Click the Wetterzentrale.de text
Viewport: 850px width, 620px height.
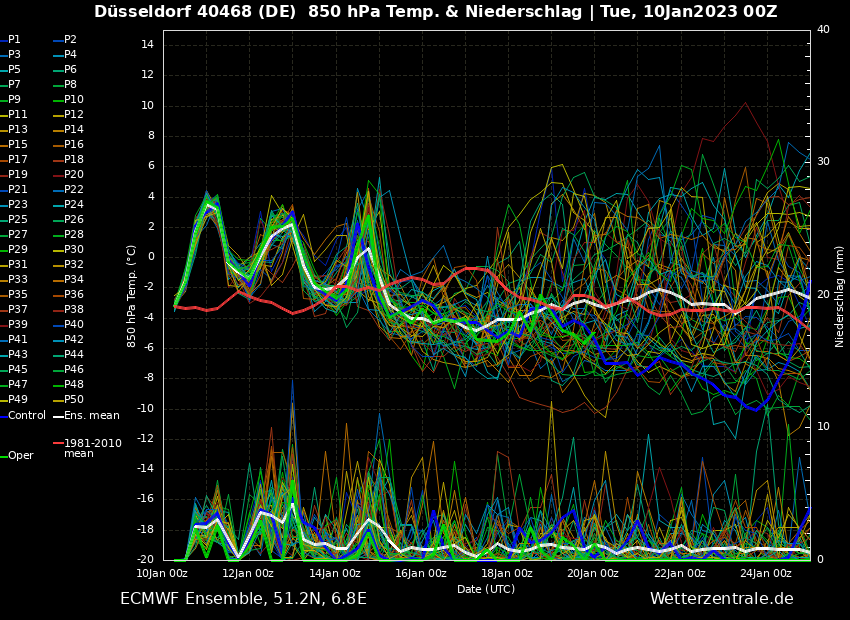click(721, 599)
